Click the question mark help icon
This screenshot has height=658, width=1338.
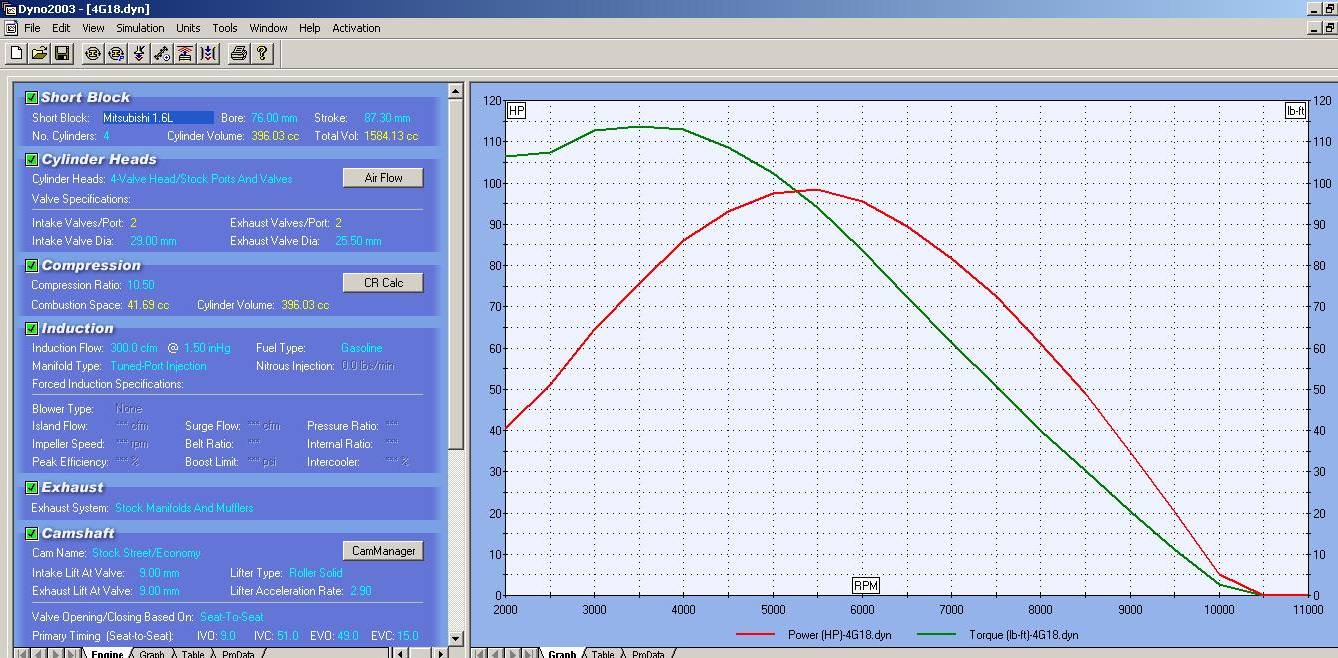(x=262, y=53)
